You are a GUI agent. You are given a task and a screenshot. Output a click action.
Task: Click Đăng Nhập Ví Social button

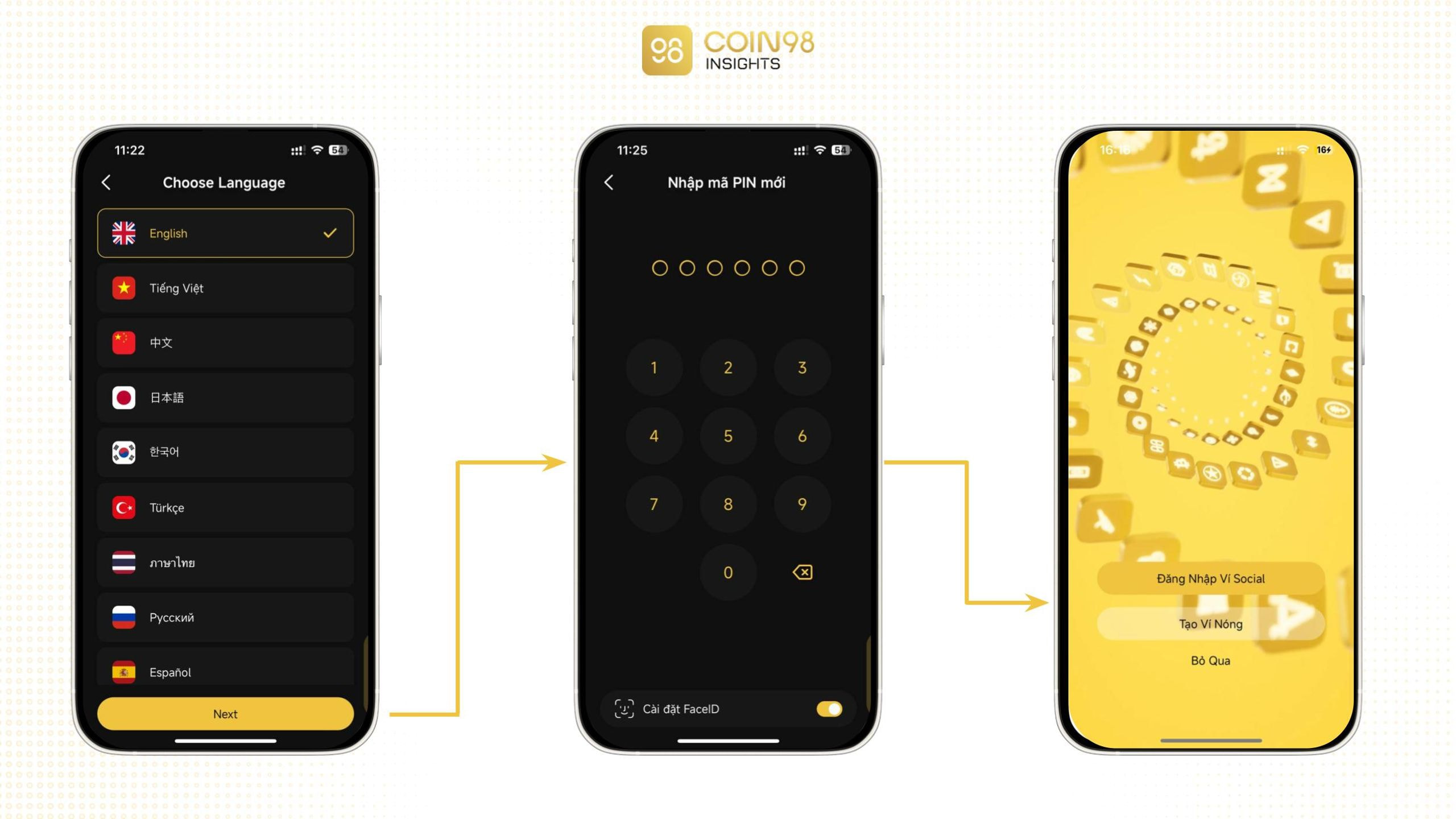[x=1209, y=578]
